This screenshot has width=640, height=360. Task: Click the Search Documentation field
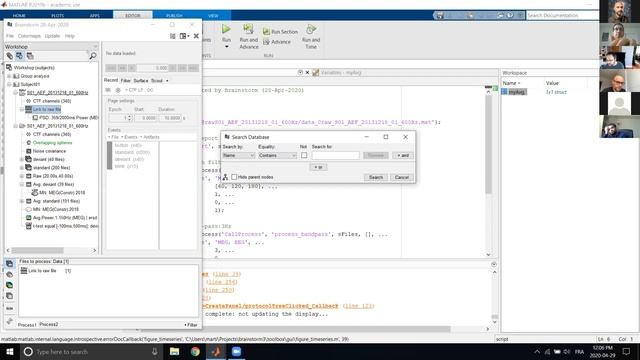point(562,15)
